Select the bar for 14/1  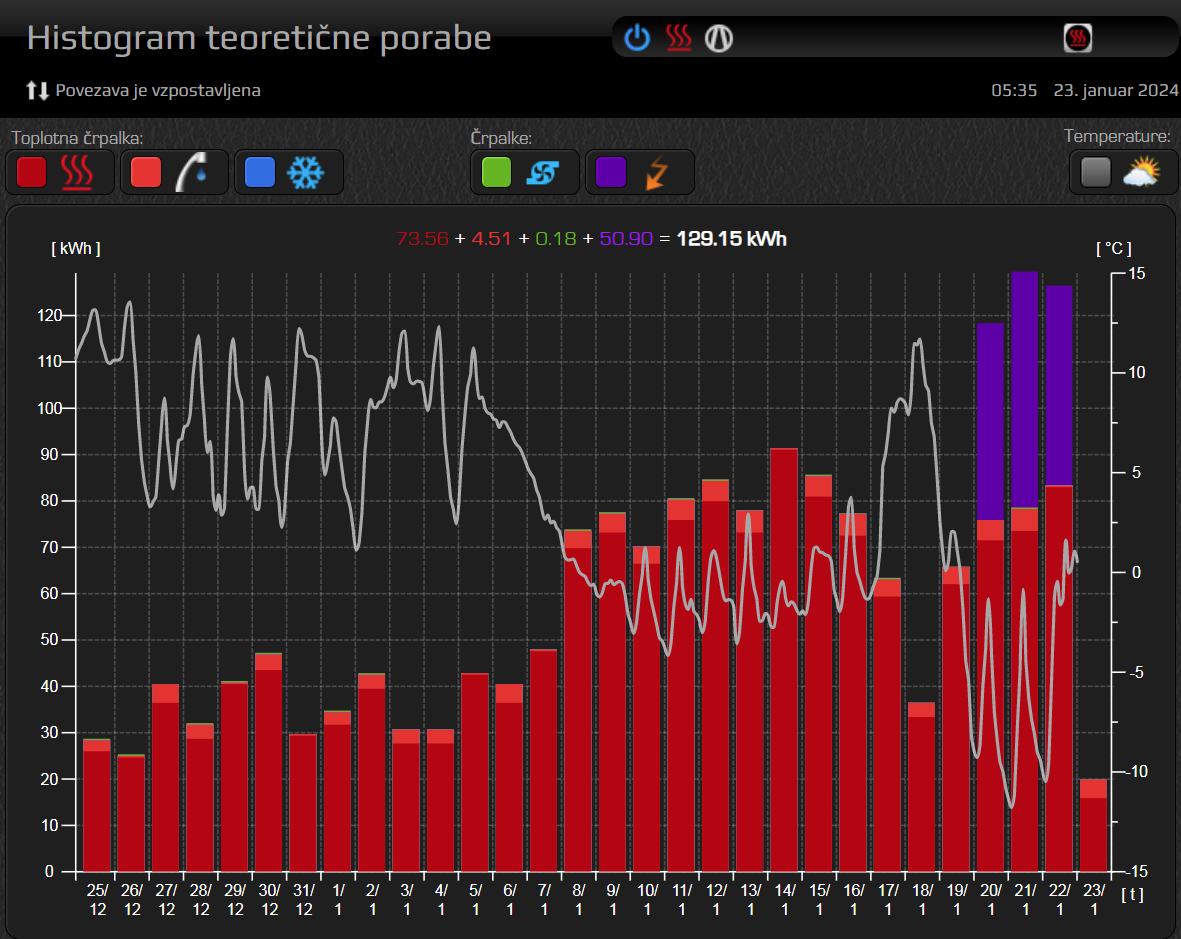tap(784, 660)
